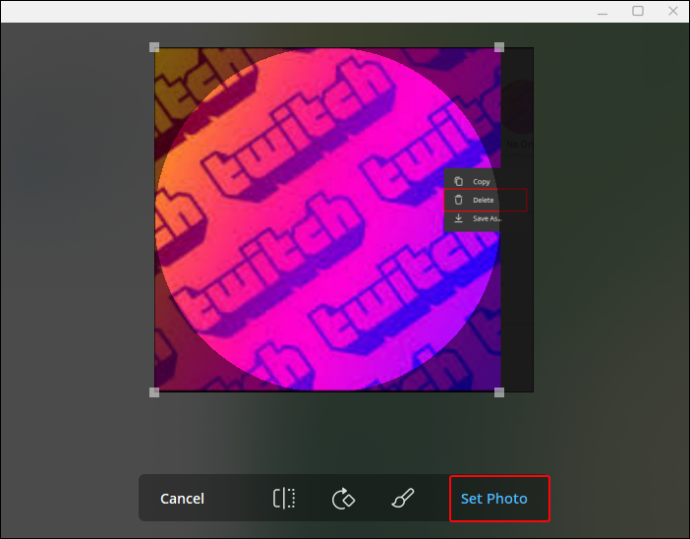
Task: Select the bottom-left crop handle
Action: (154, 392)
